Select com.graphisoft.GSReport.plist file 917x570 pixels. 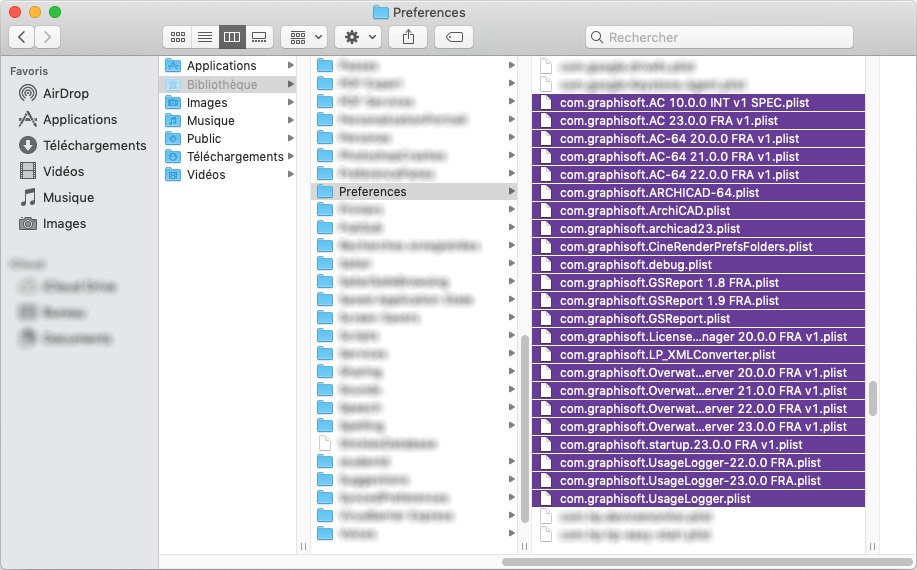698,319
